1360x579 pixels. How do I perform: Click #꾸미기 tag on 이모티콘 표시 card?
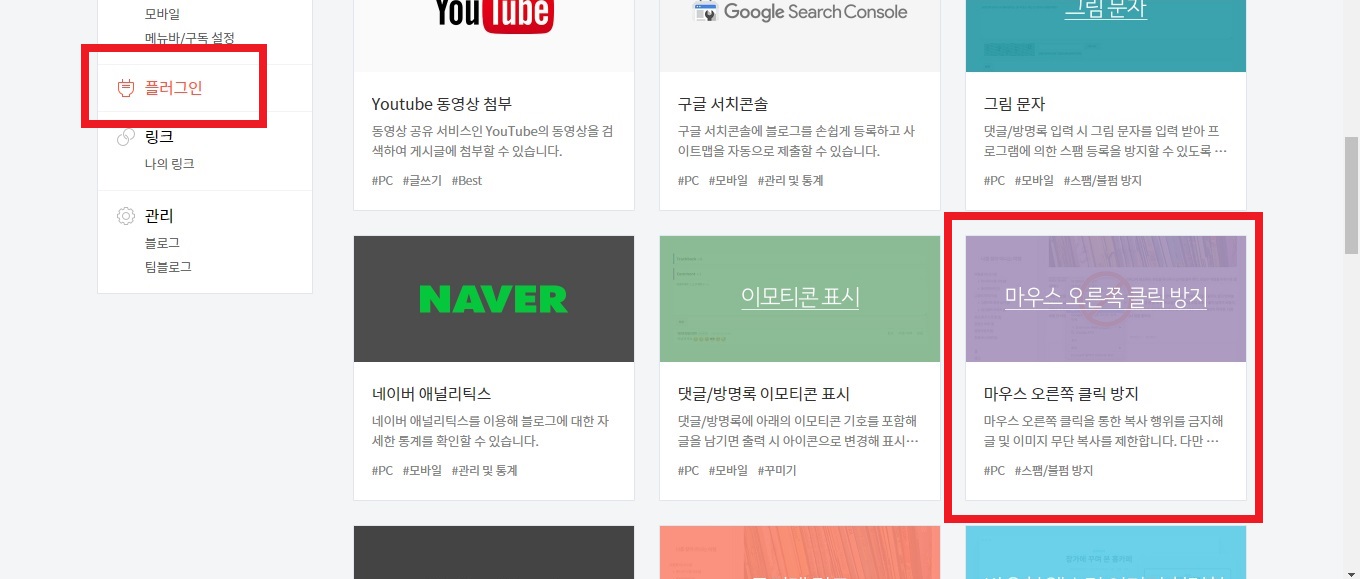click(777, 471)
